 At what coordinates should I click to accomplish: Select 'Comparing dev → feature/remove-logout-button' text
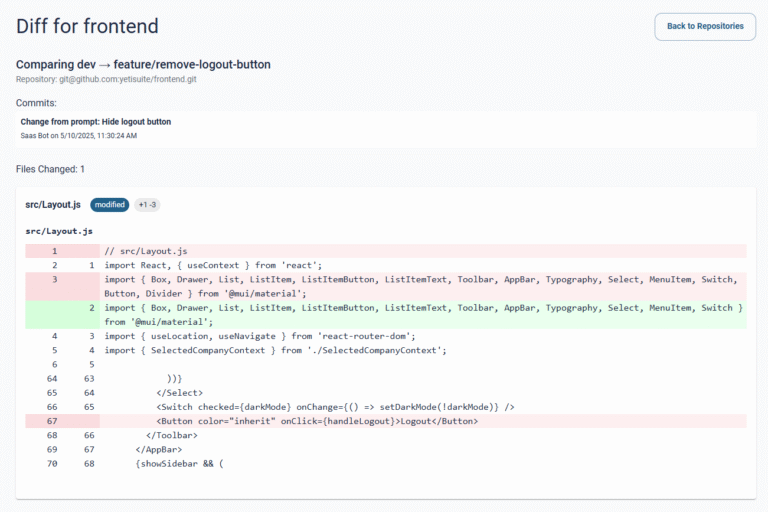[x=143, y=64]
